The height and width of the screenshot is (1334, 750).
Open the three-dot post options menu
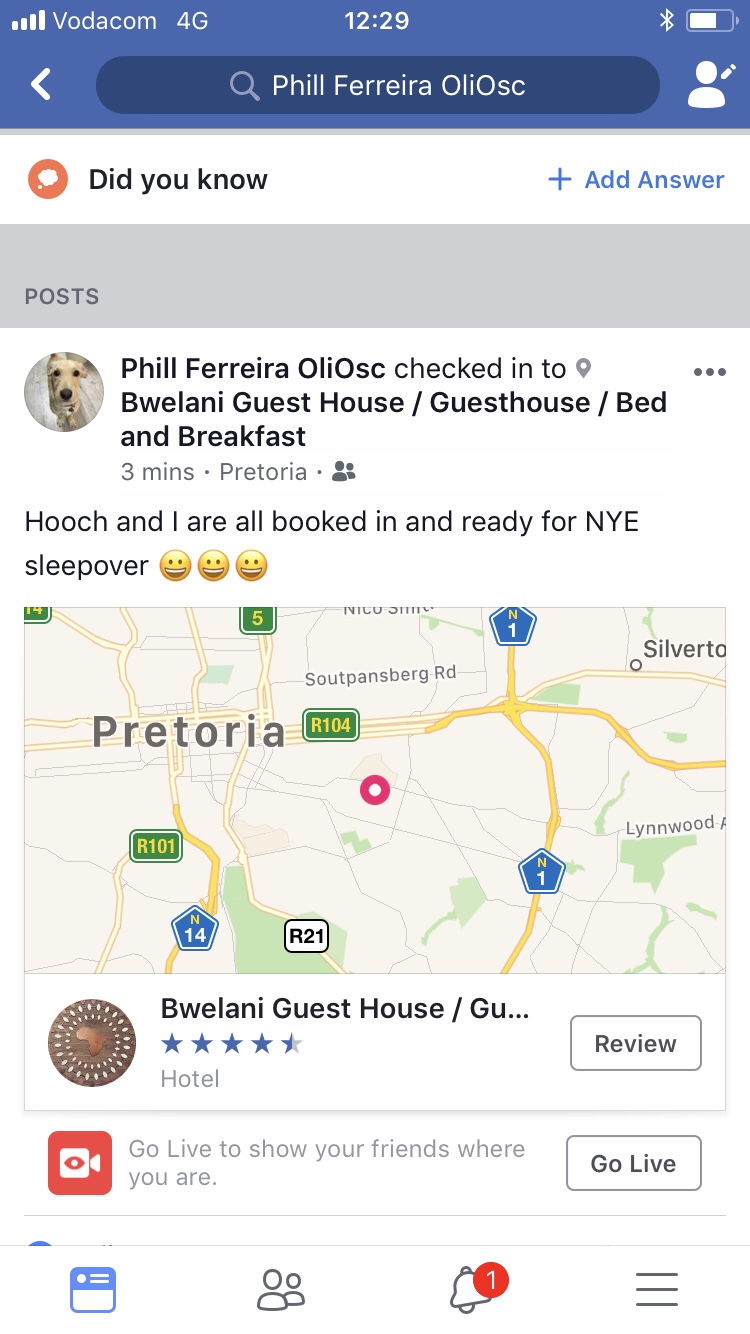[709, 372]
